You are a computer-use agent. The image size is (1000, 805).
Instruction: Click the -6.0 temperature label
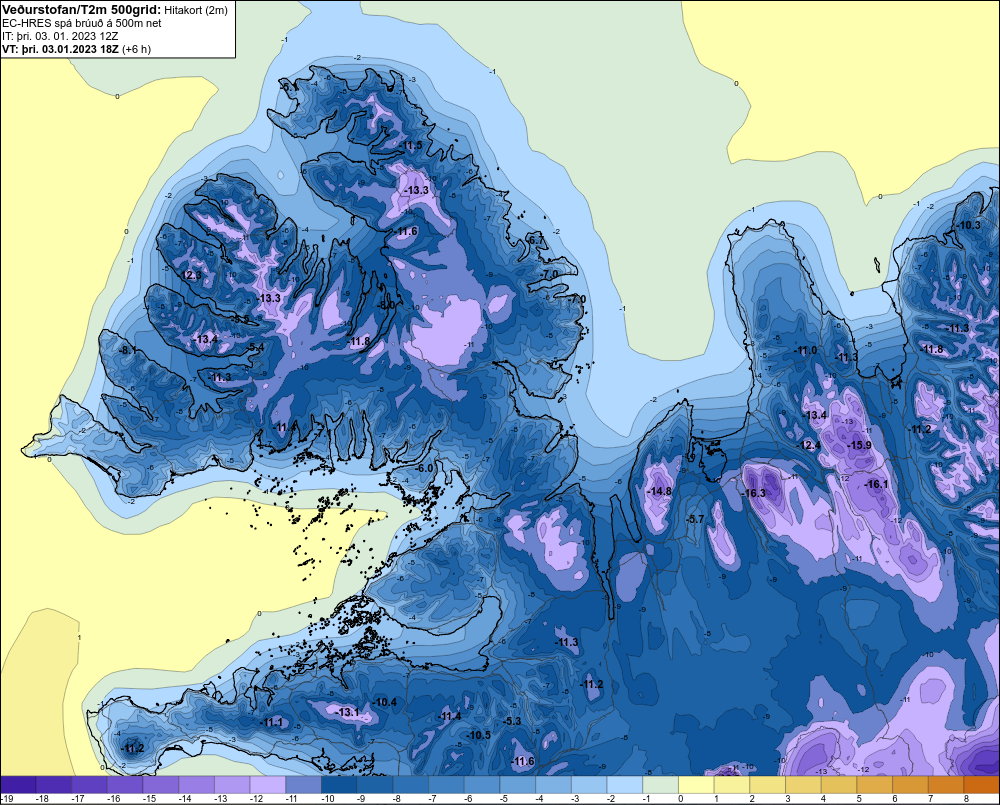[x=424, y=468]
